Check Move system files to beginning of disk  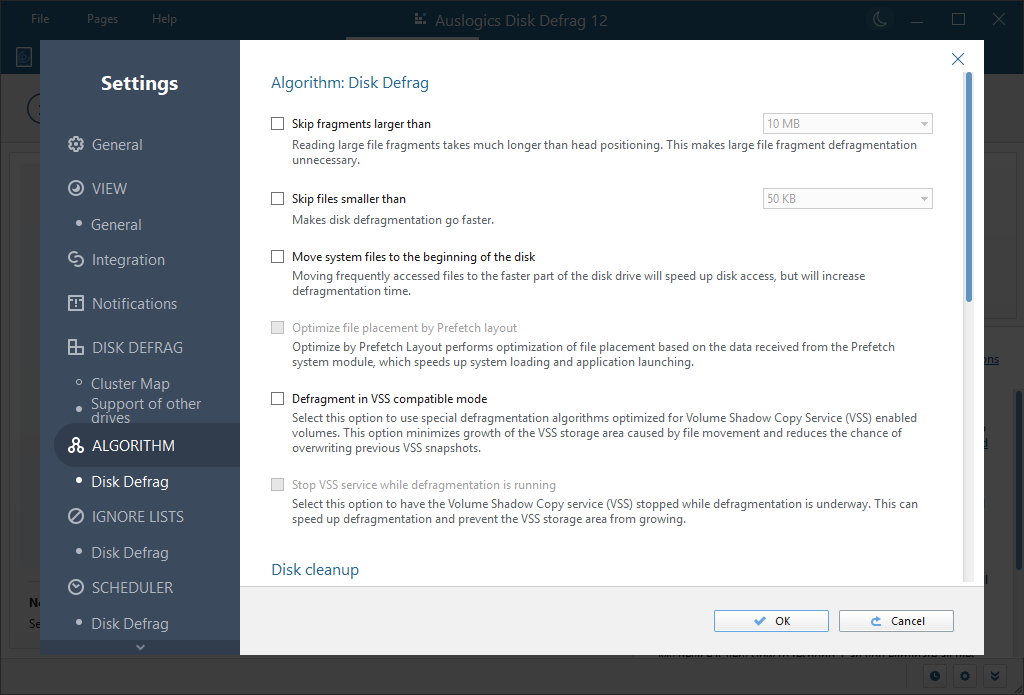(278, 257)
